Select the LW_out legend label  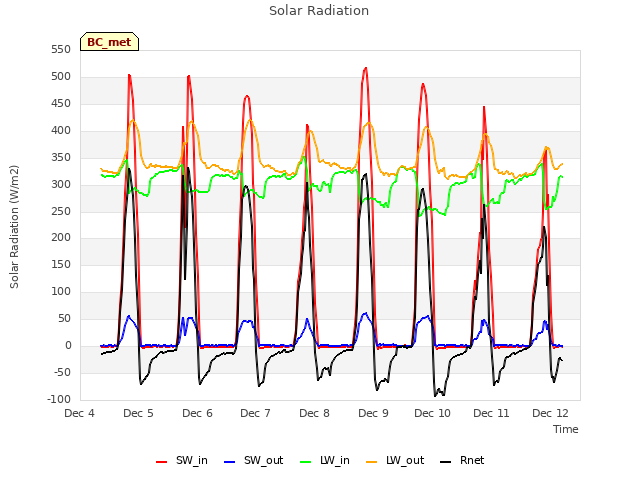pos(405,460)
